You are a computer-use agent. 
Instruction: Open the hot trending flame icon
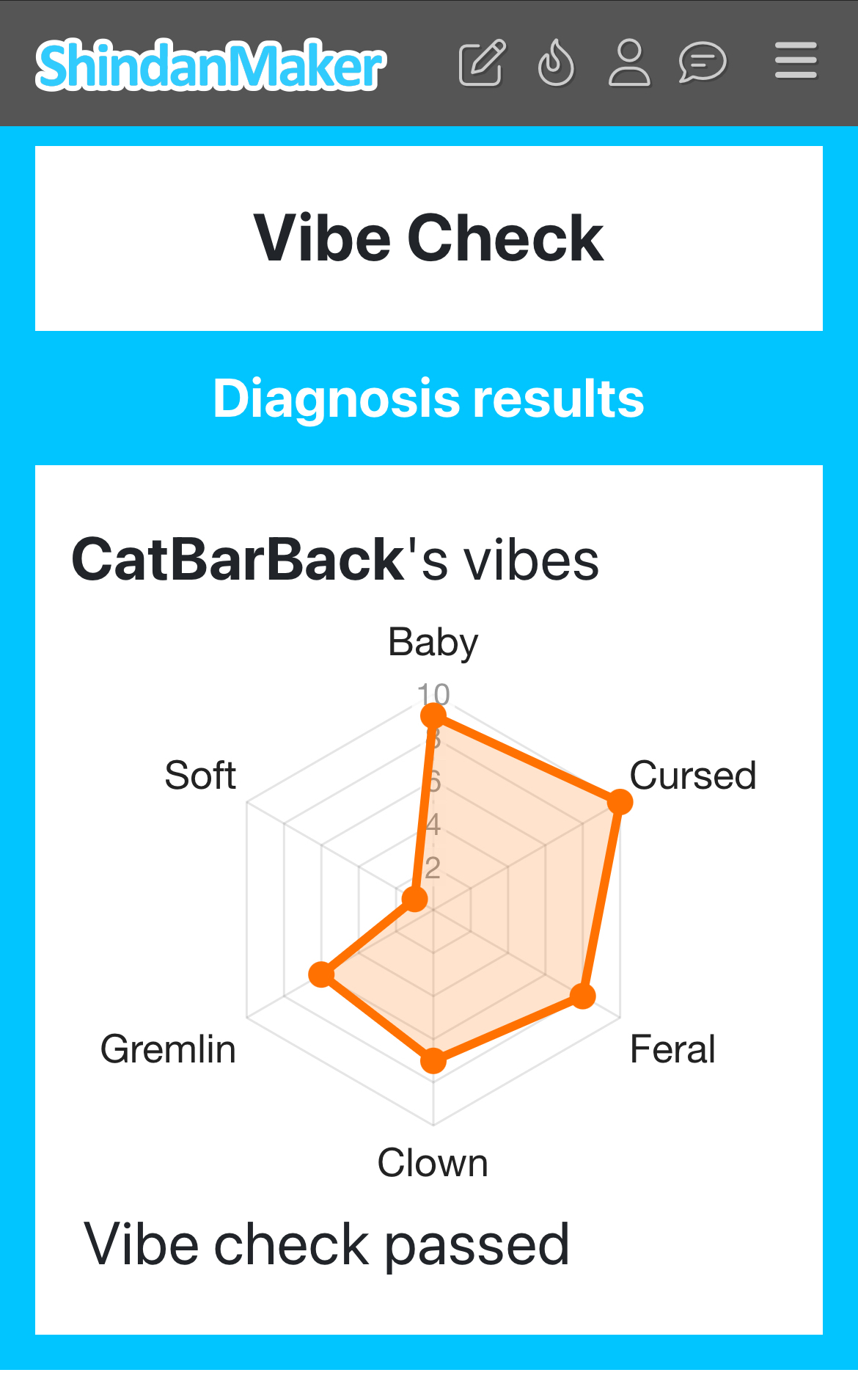click(x=556, y=64)
